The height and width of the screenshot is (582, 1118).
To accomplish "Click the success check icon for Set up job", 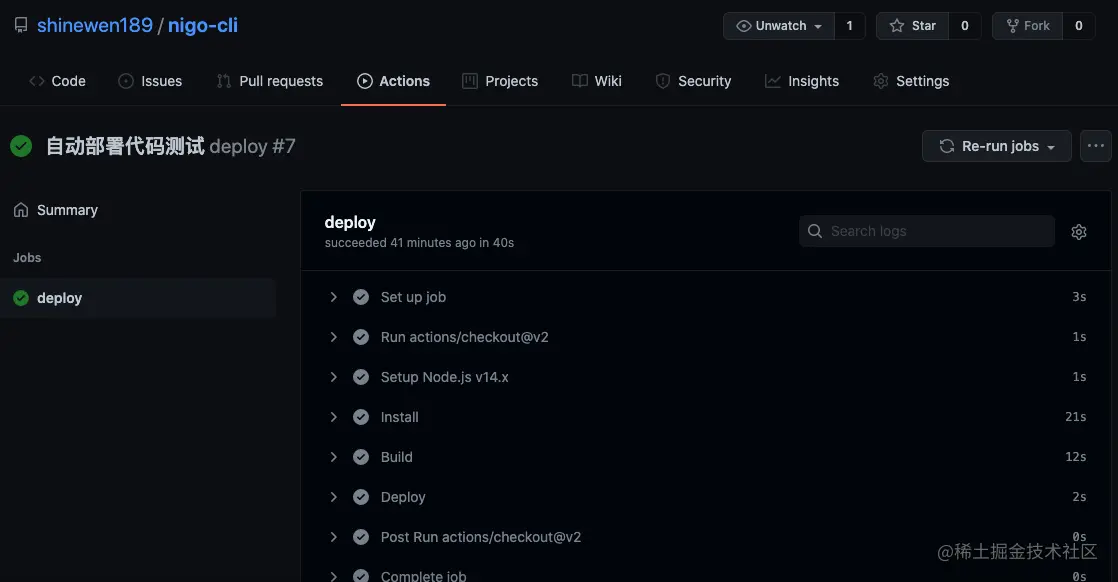I will coord(361,297).
